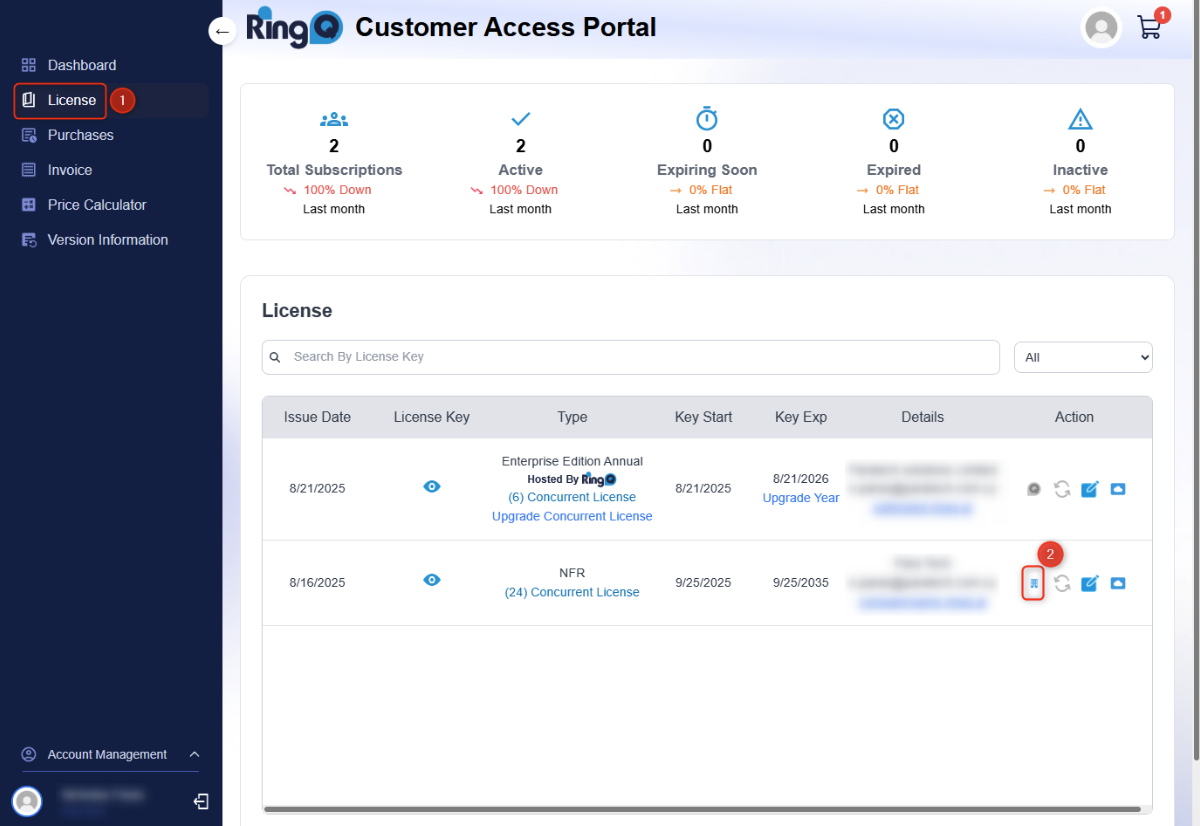Toggle visibility of the Enterprise license key
The height and width of the screenshot is (826, 1200).
[x=431, y=486]
